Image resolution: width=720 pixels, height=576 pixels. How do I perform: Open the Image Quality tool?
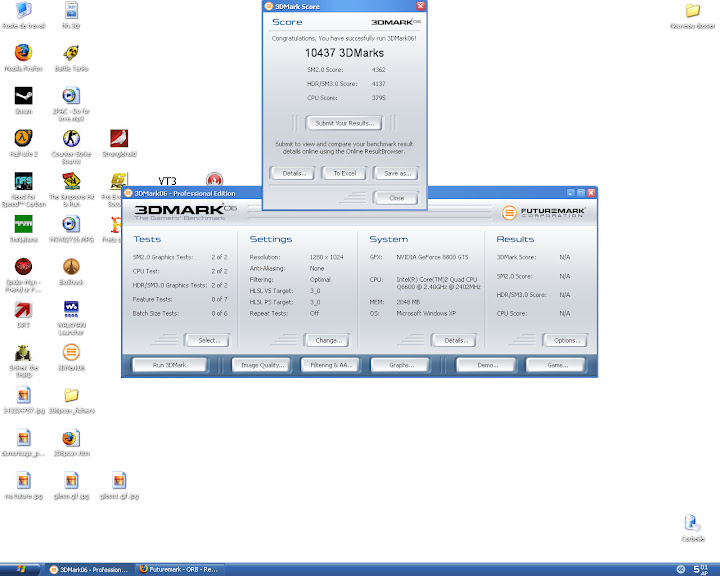261,365
